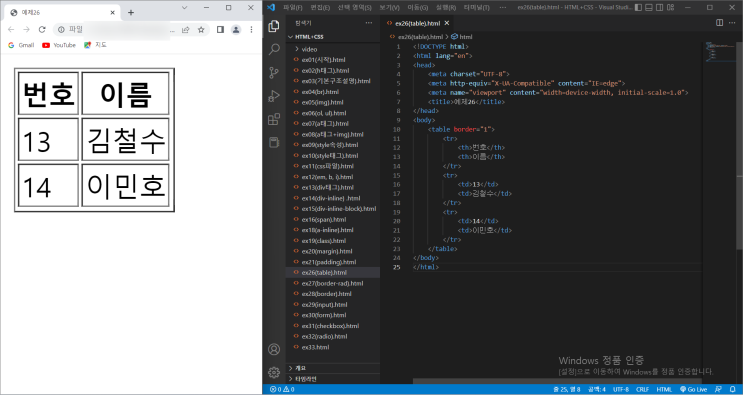Open Run and Debug view

(x=274, y=96)
